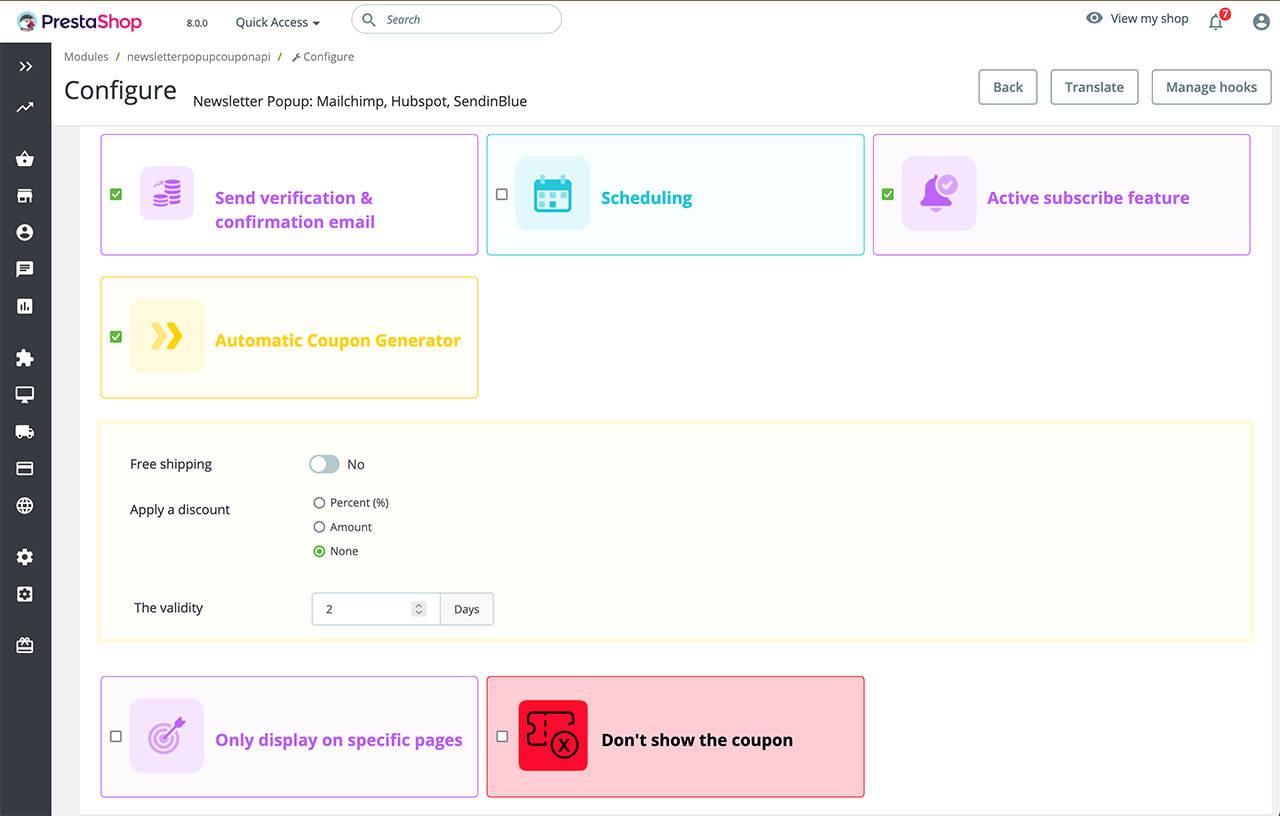Open the Customer Service chat icon in sidebar
The width and height of the screenshot is (1280, 816).
pyautogui.click(x=25, y=269)
